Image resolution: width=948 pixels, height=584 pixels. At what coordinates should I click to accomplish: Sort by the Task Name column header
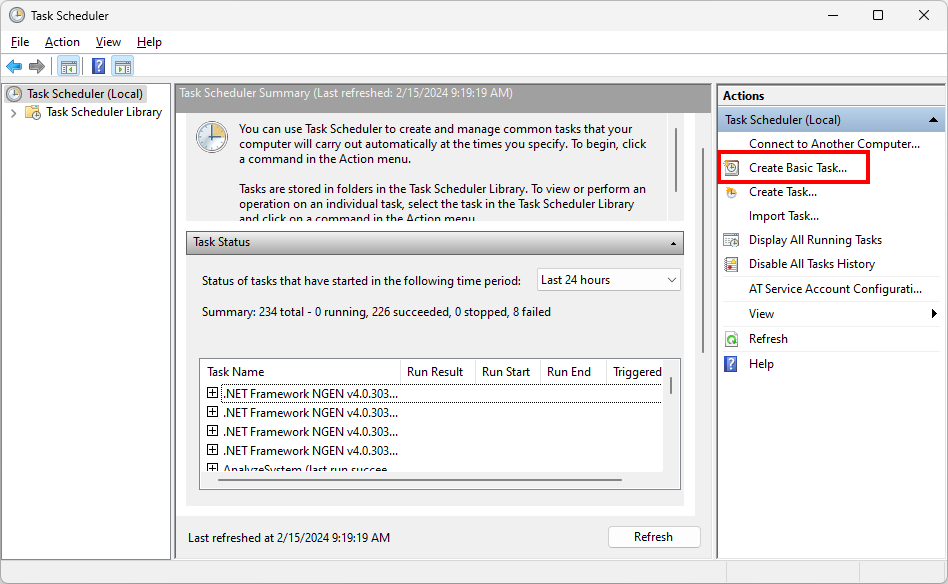click(300, 372)
